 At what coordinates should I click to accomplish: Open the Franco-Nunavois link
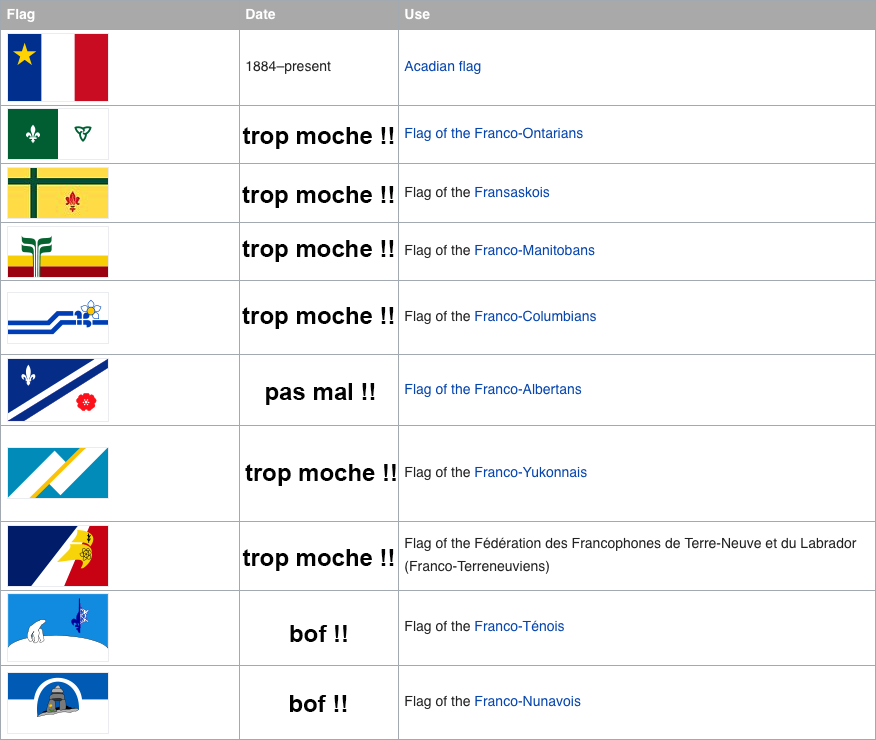[x=527, y=701]
